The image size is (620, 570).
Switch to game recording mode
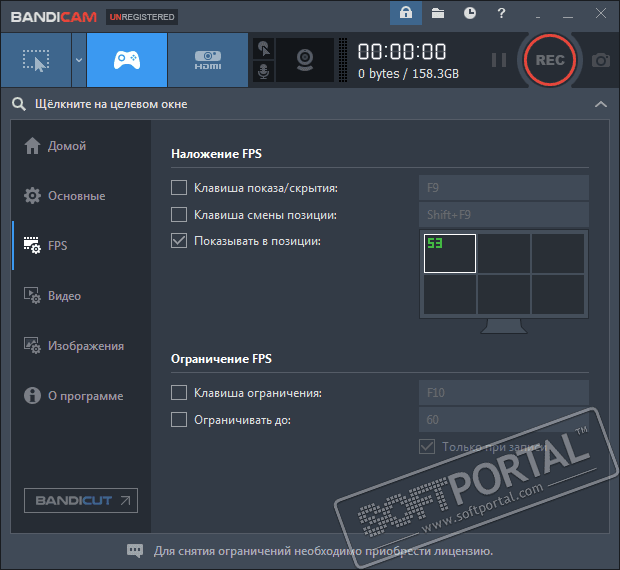pyautogui.click(x=127, y=60)
